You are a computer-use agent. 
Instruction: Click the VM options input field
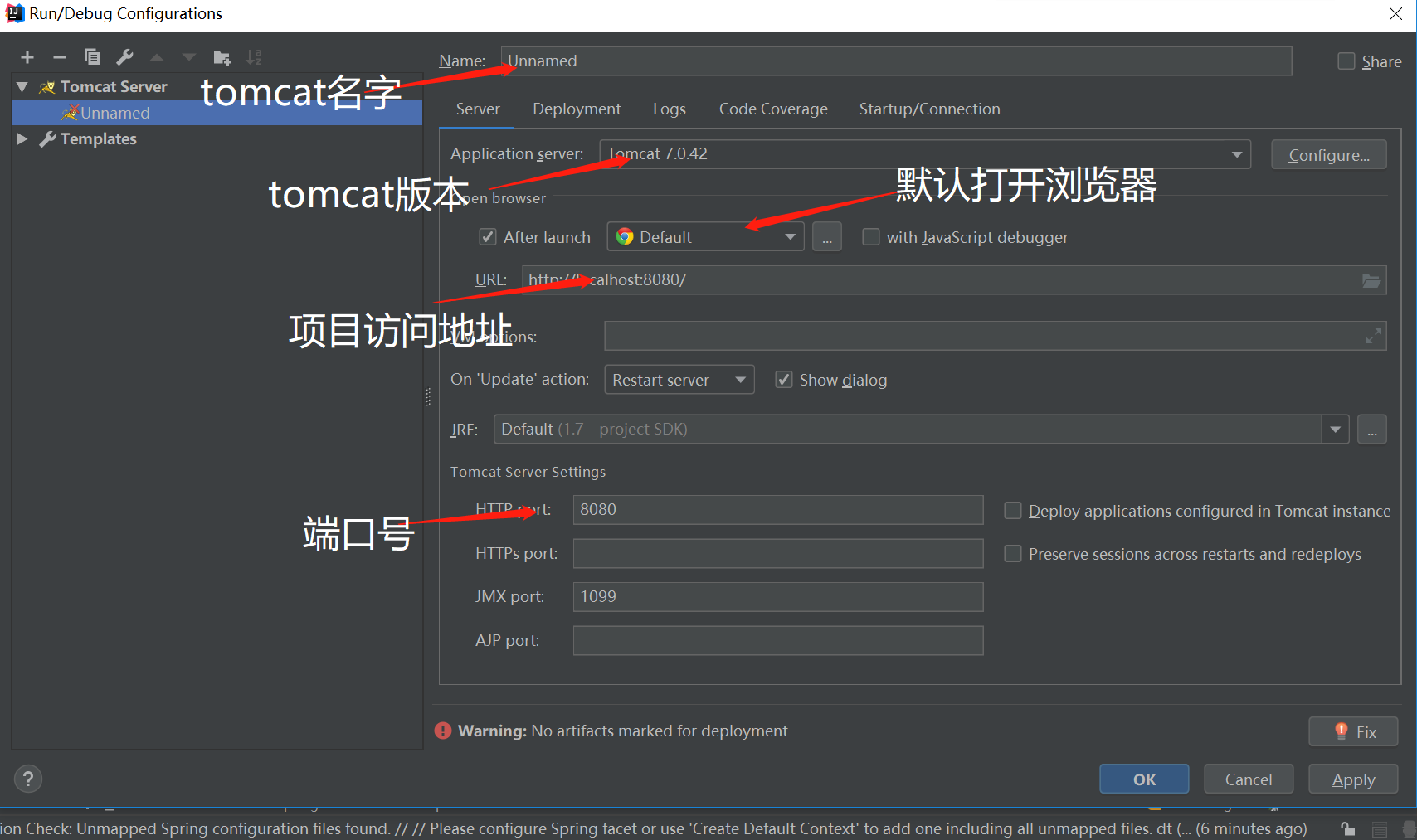[x=996, y=336]
